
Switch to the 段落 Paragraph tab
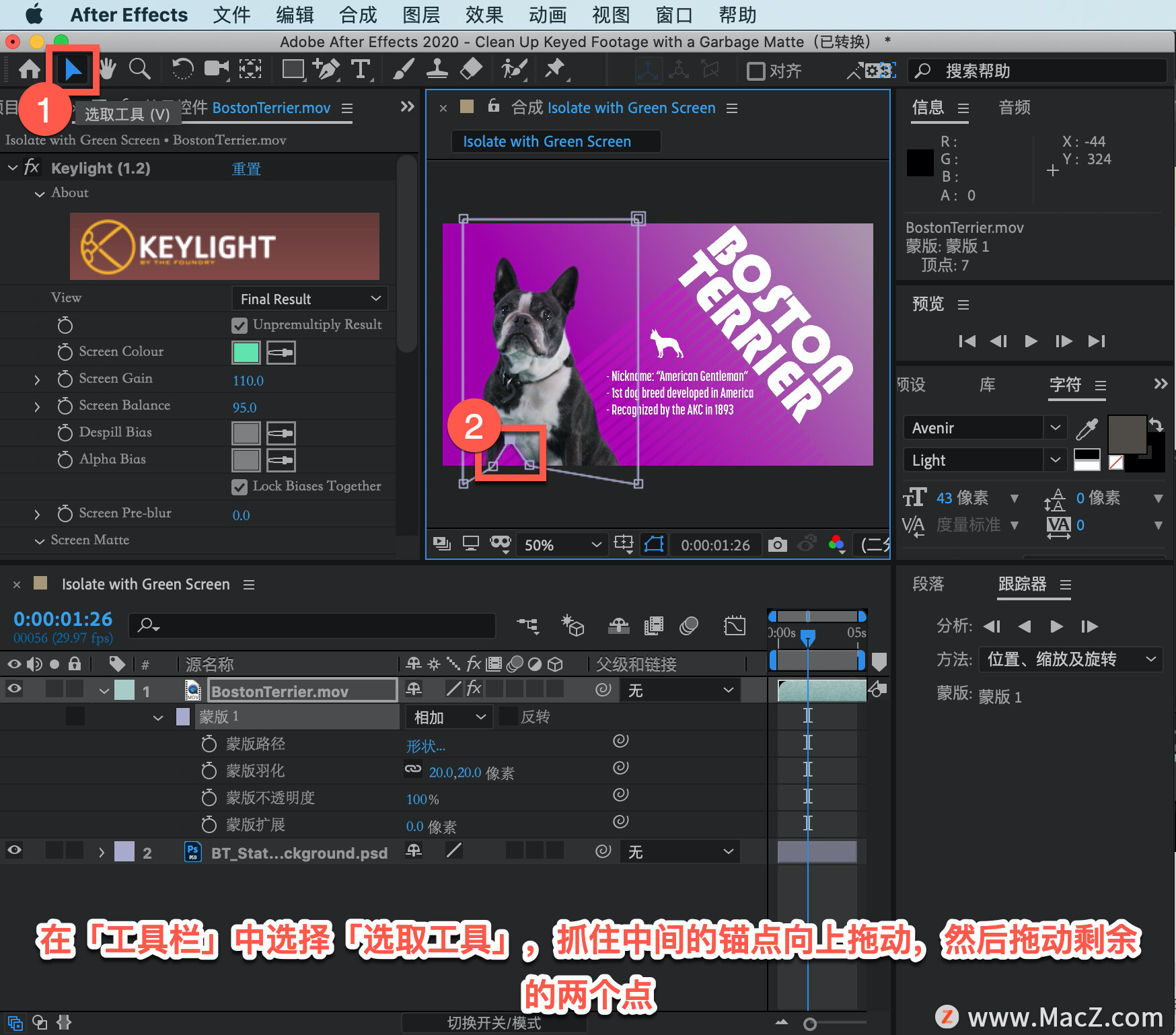(928, 584)
